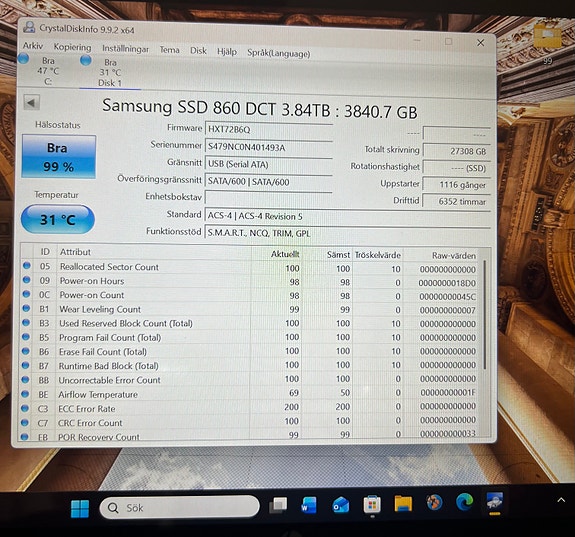Image resolution: width=575 pixels, height=537 pixels.
Task: Open the Tema menu
Action: [169, 50]
